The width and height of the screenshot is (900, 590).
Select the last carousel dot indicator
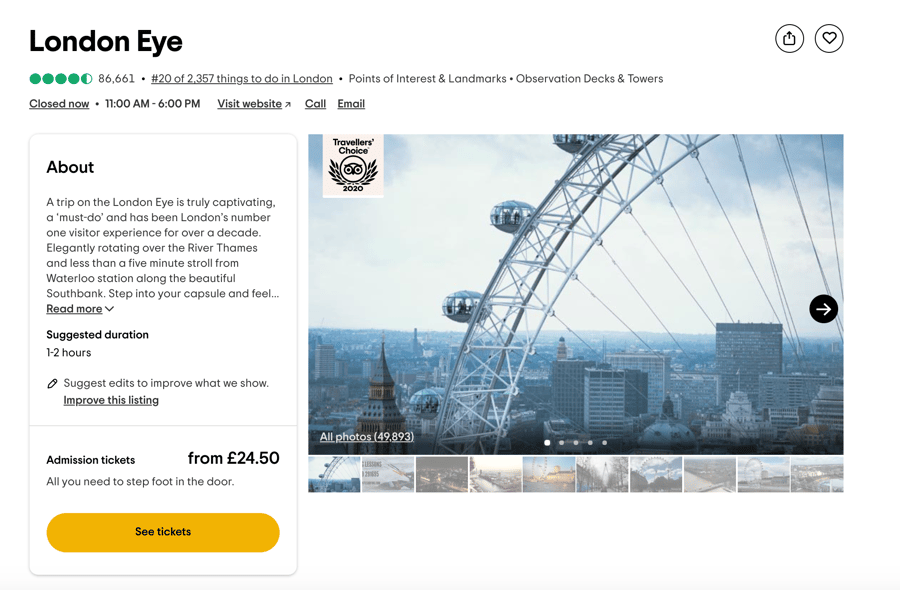[x=604, y=442]
